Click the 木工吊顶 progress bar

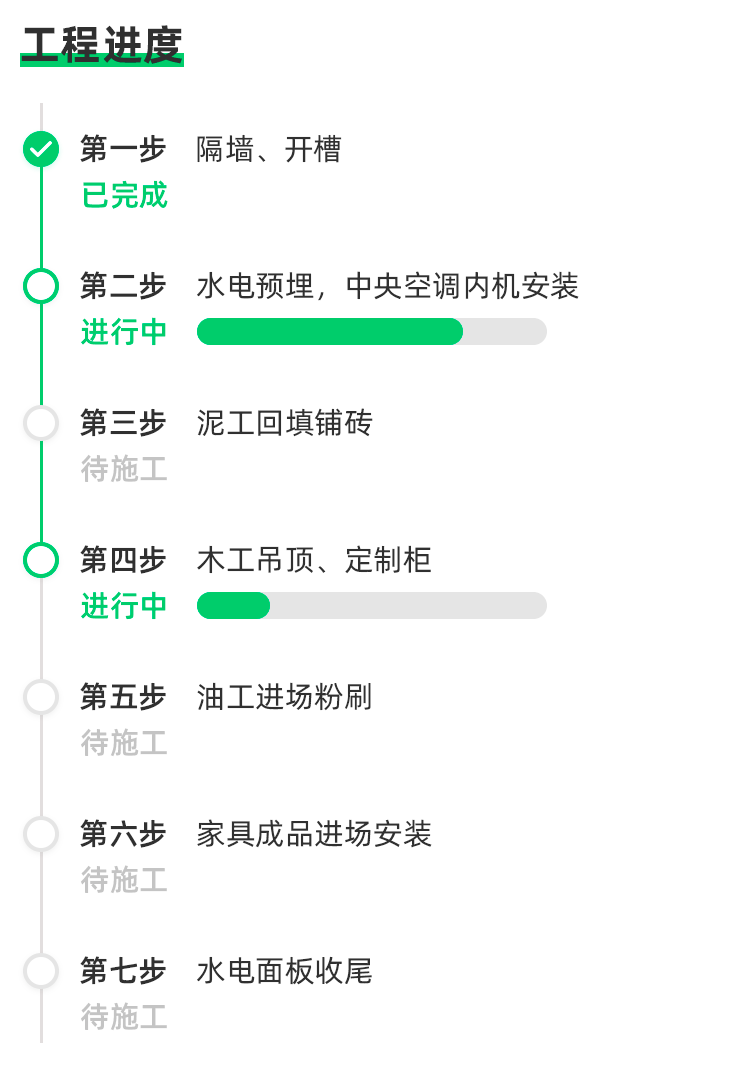372,606
